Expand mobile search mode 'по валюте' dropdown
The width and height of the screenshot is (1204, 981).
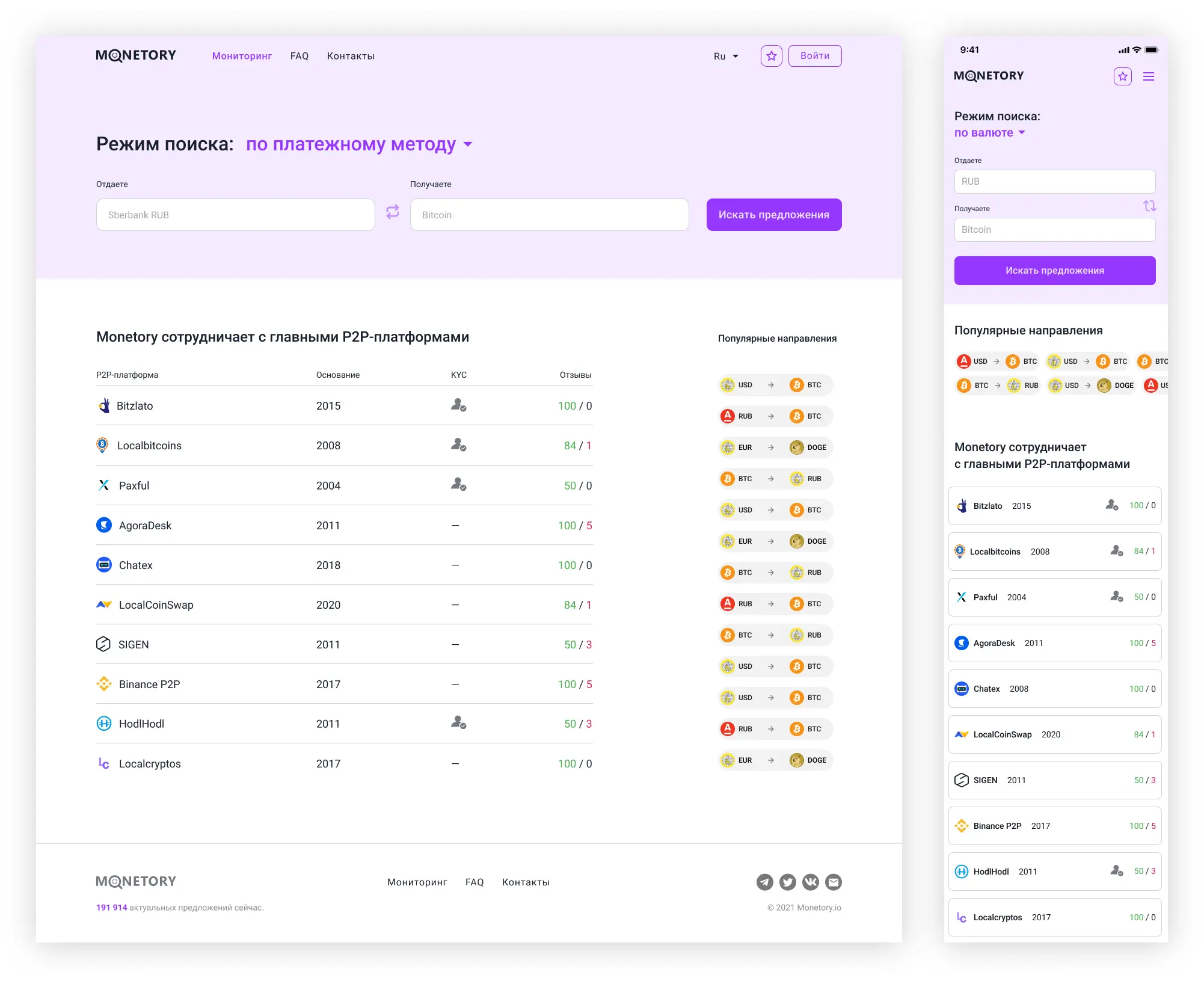click(989, 132)
